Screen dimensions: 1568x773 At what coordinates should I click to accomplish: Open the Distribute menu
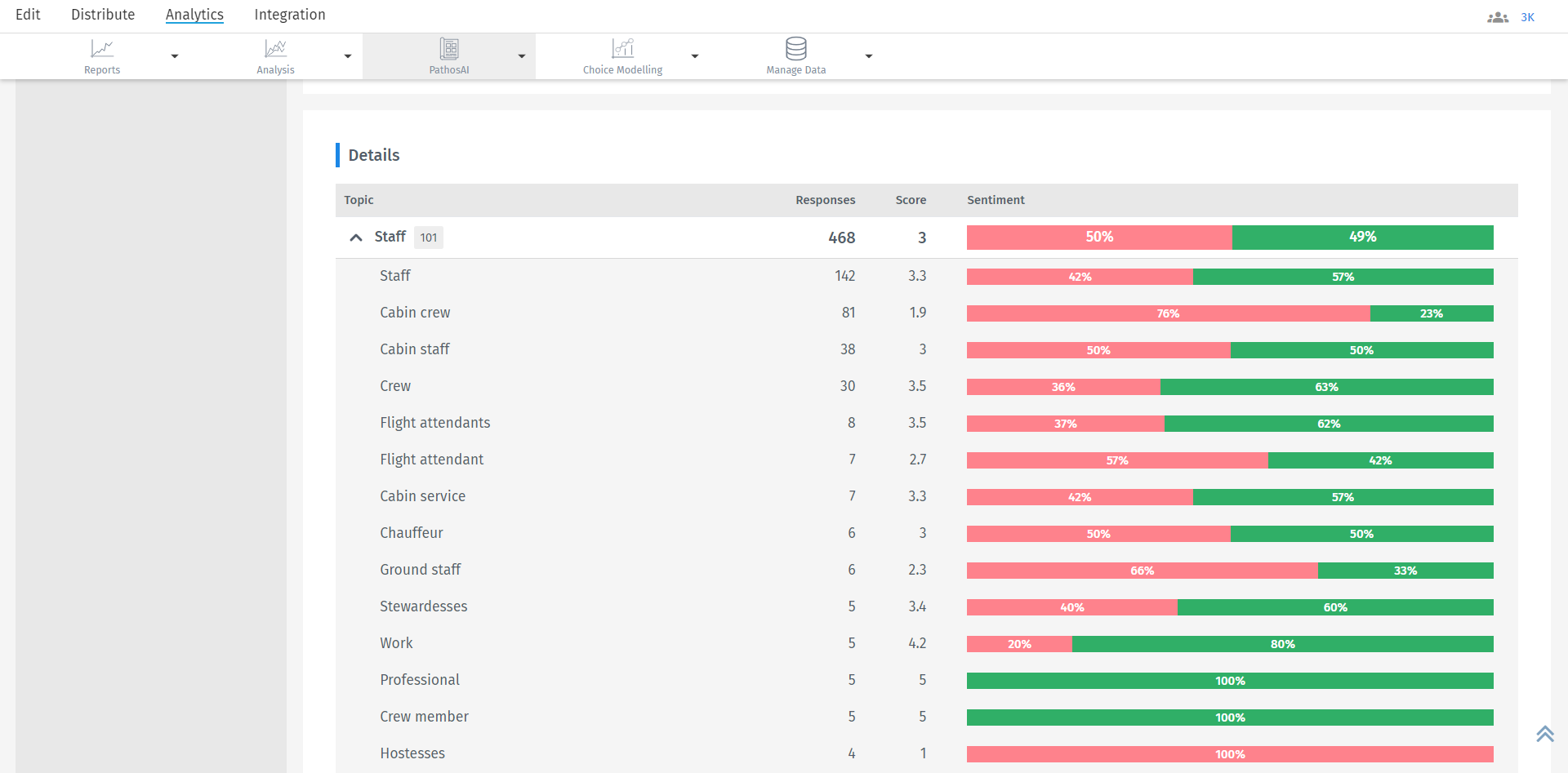coord(102,15)
